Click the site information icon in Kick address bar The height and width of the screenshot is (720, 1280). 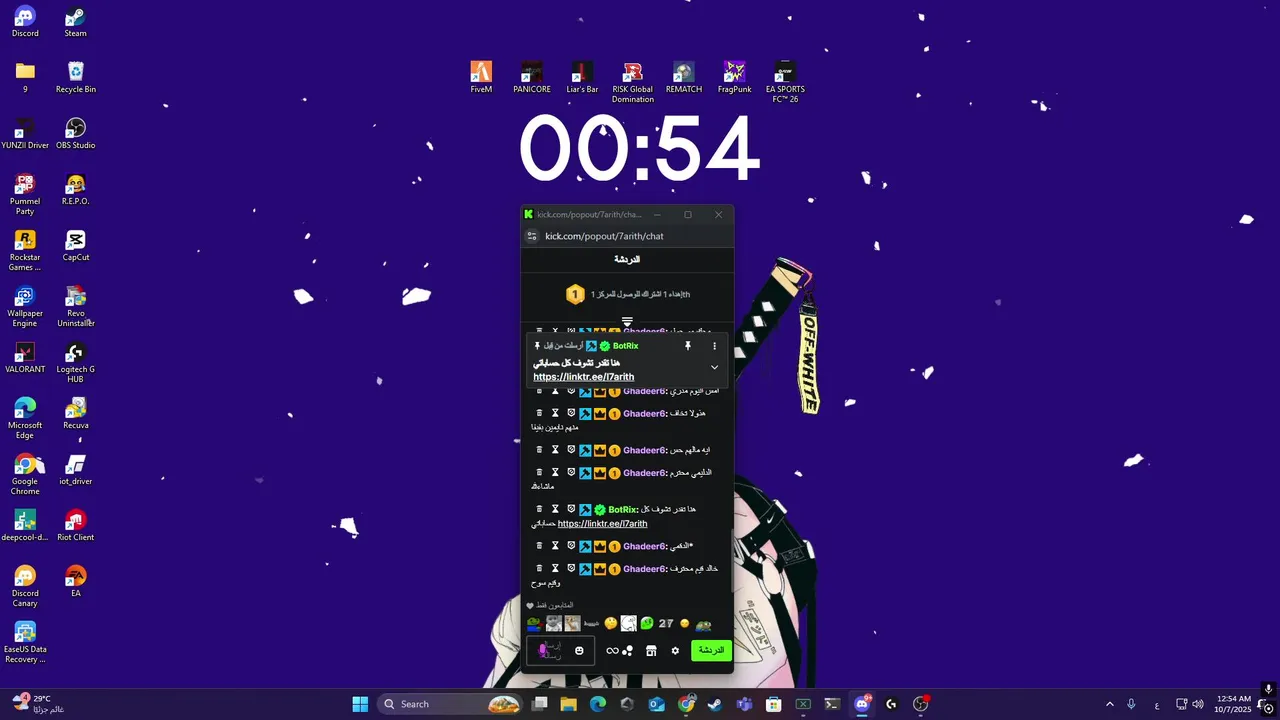(x=532, y=236)
